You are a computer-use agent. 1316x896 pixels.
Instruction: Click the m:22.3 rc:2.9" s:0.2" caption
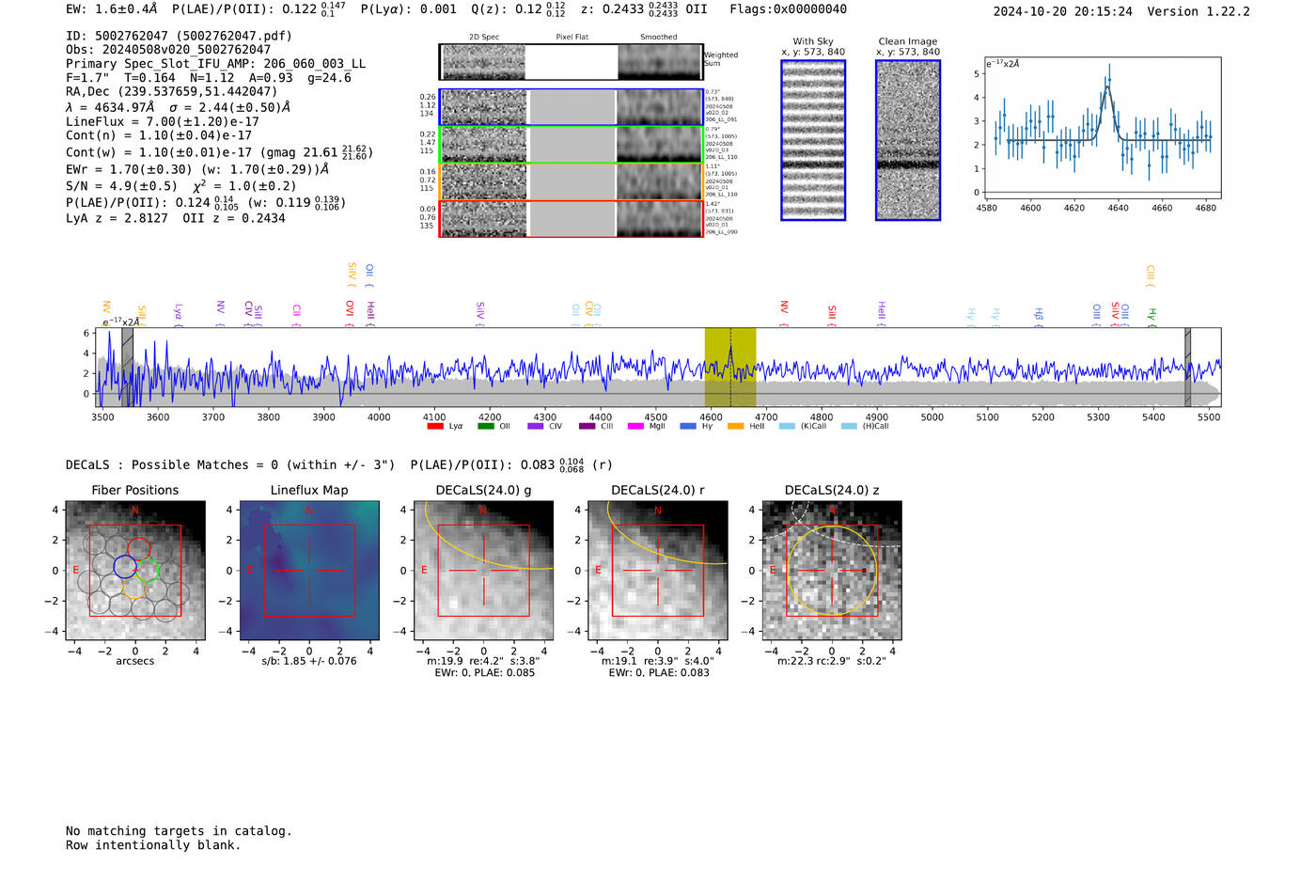click(832, 661)
